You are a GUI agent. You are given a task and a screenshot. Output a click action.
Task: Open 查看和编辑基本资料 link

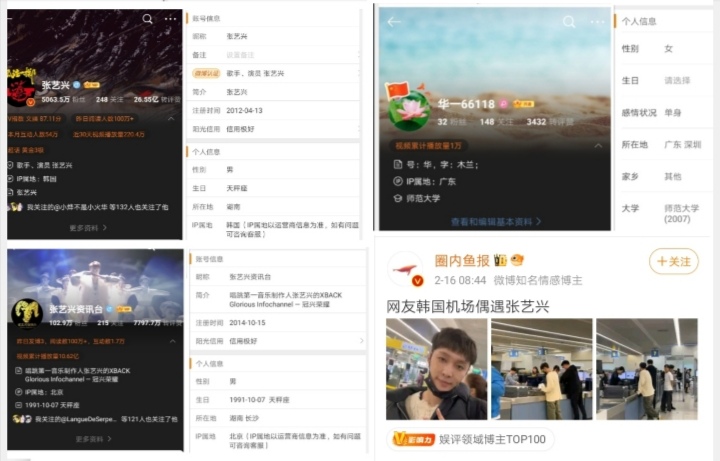point(495,222)
